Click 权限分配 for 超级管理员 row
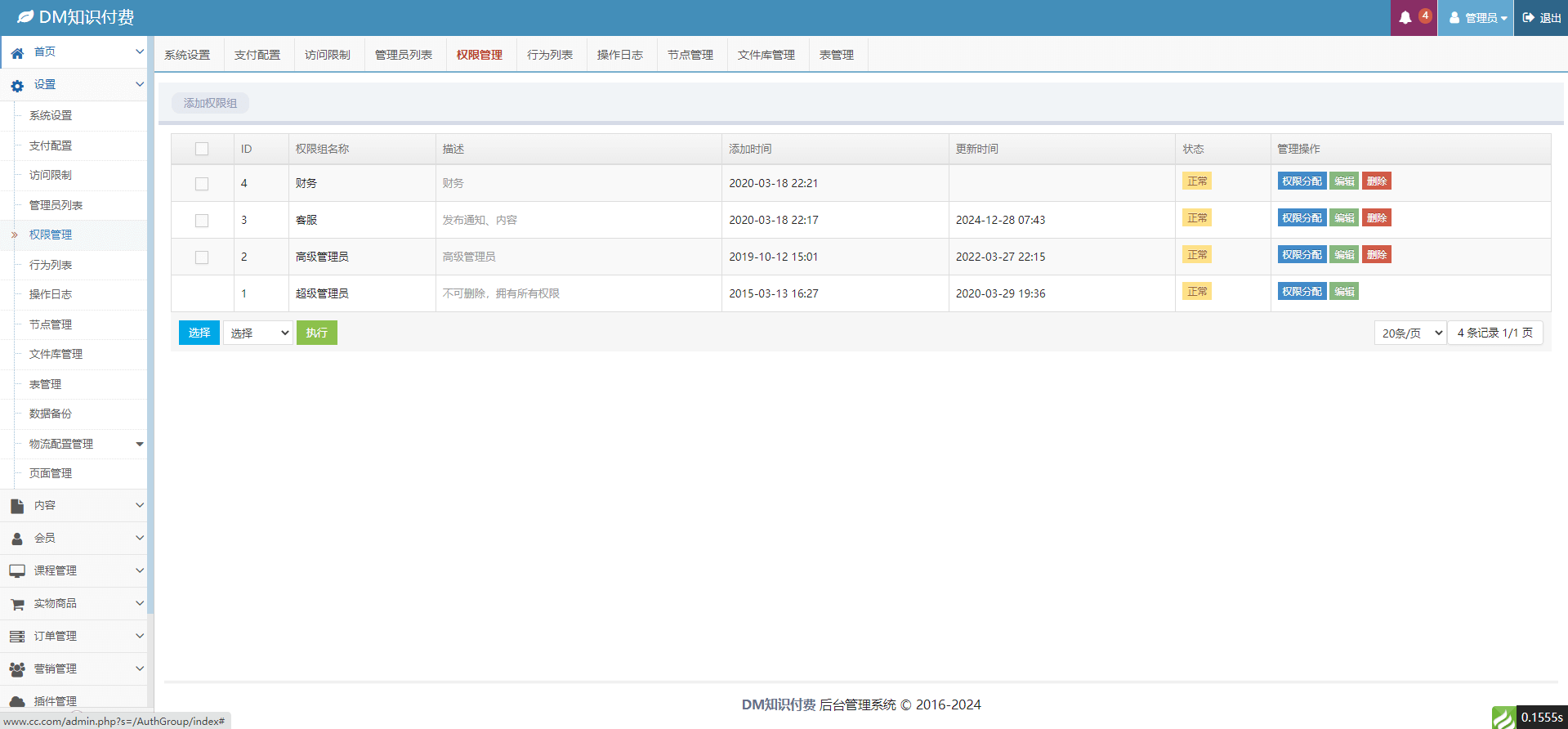The image size is (1568, 729). point(1302,292)
